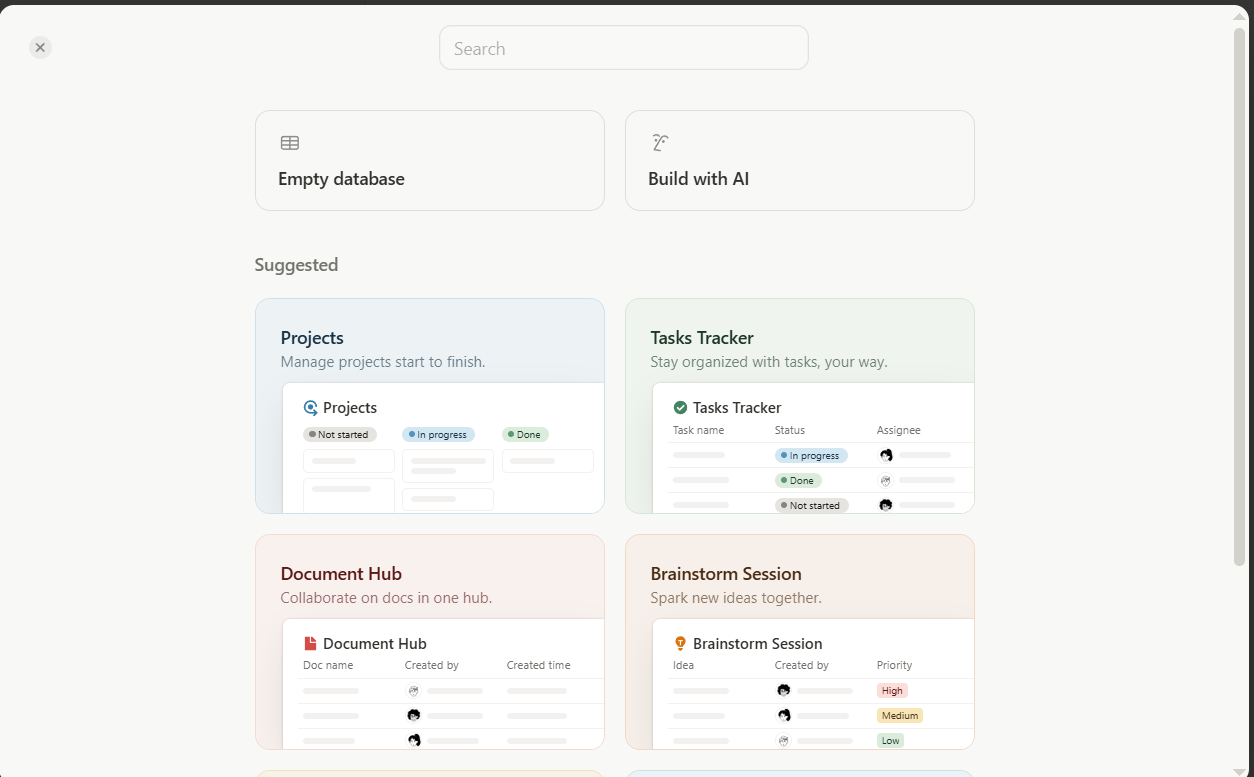The image size is (1254, 777).
Task: Click the Search input field
Action: coord(623,48)
